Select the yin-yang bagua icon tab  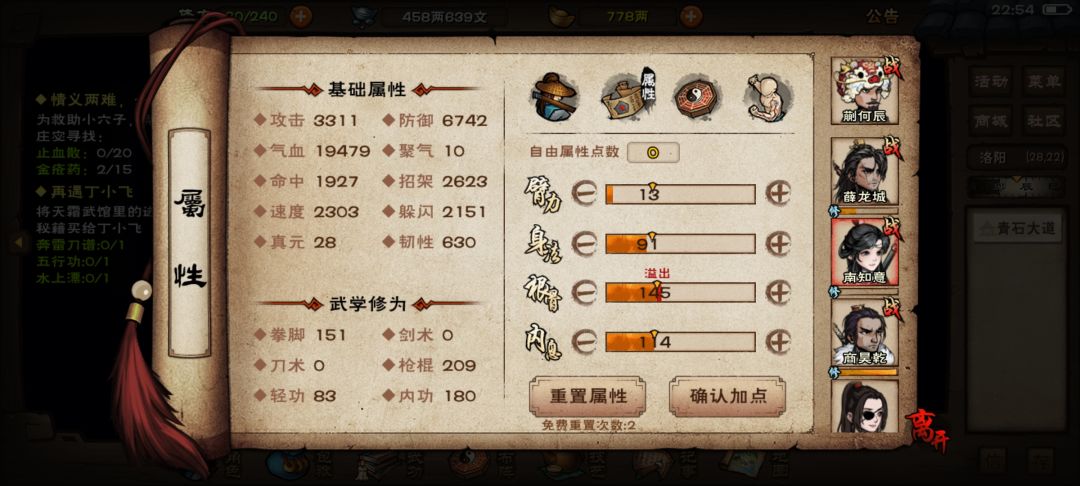696,97
